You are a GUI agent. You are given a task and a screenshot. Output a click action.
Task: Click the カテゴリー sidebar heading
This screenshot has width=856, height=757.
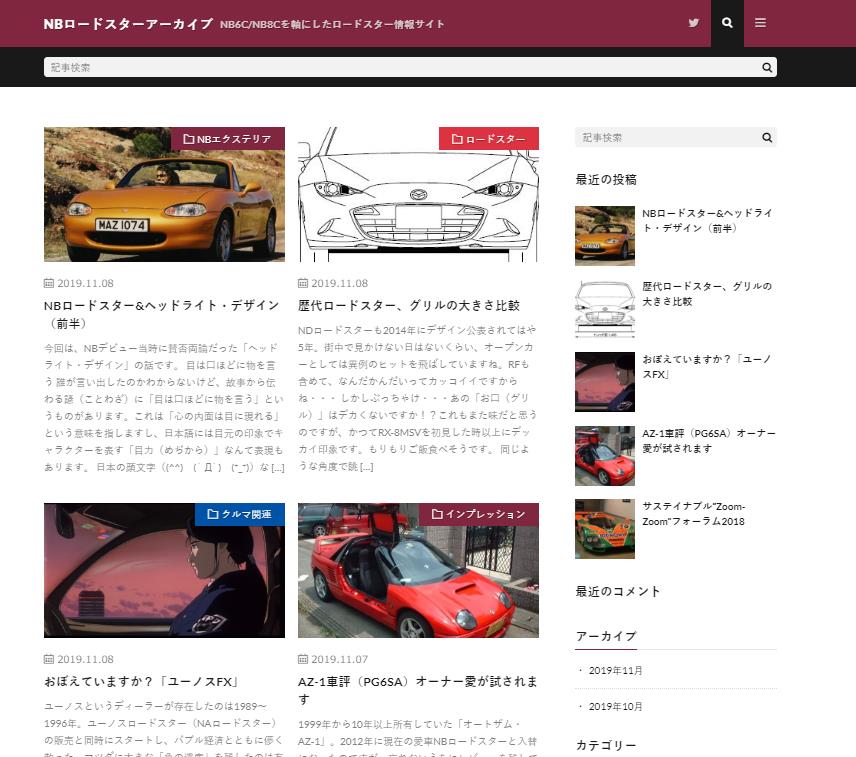point(606,746)
